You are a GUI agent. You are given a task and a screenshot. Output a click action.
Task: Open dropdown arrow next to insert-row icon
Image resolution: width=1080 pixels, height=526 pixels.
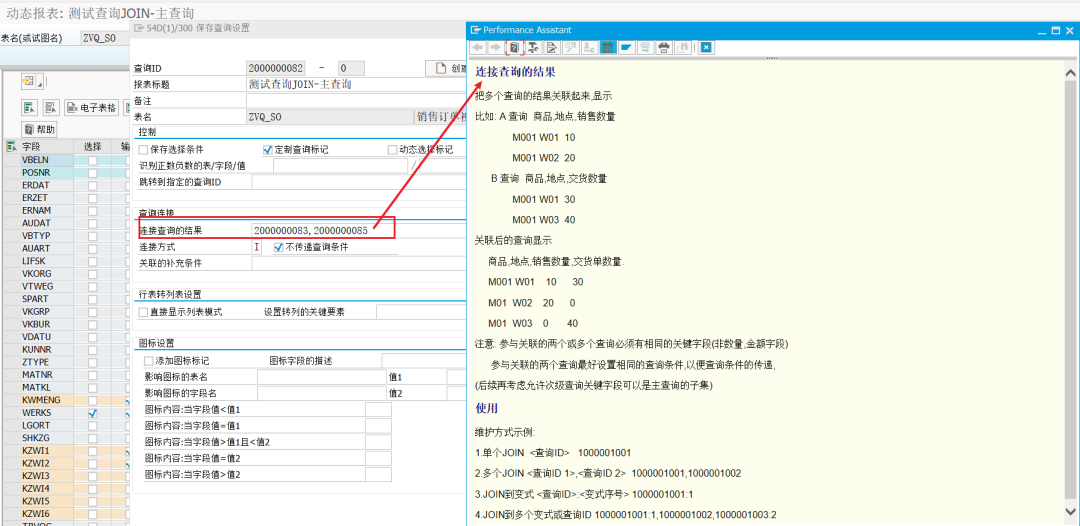pos(40,83)
